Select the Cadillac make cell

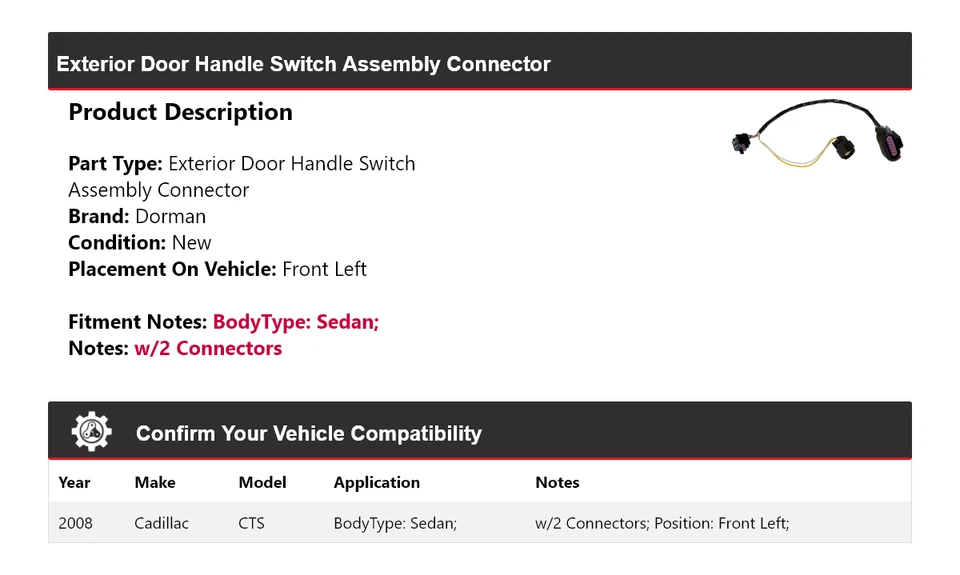[162, 523]
